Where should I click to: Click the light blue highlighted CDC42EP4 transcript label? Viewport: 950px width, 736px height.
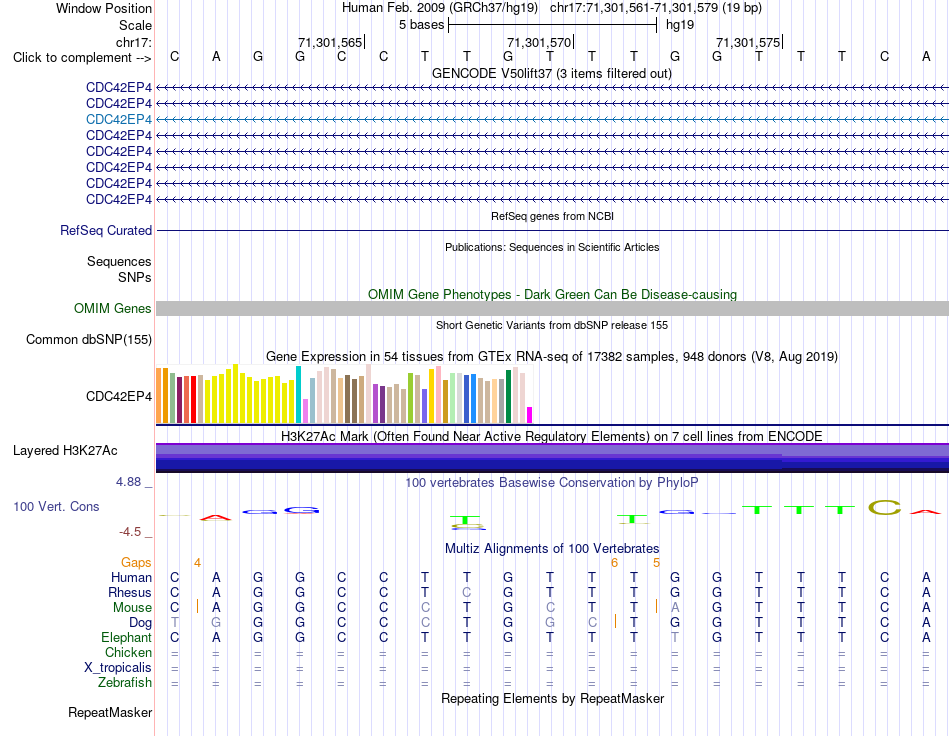tap(119, 119)
